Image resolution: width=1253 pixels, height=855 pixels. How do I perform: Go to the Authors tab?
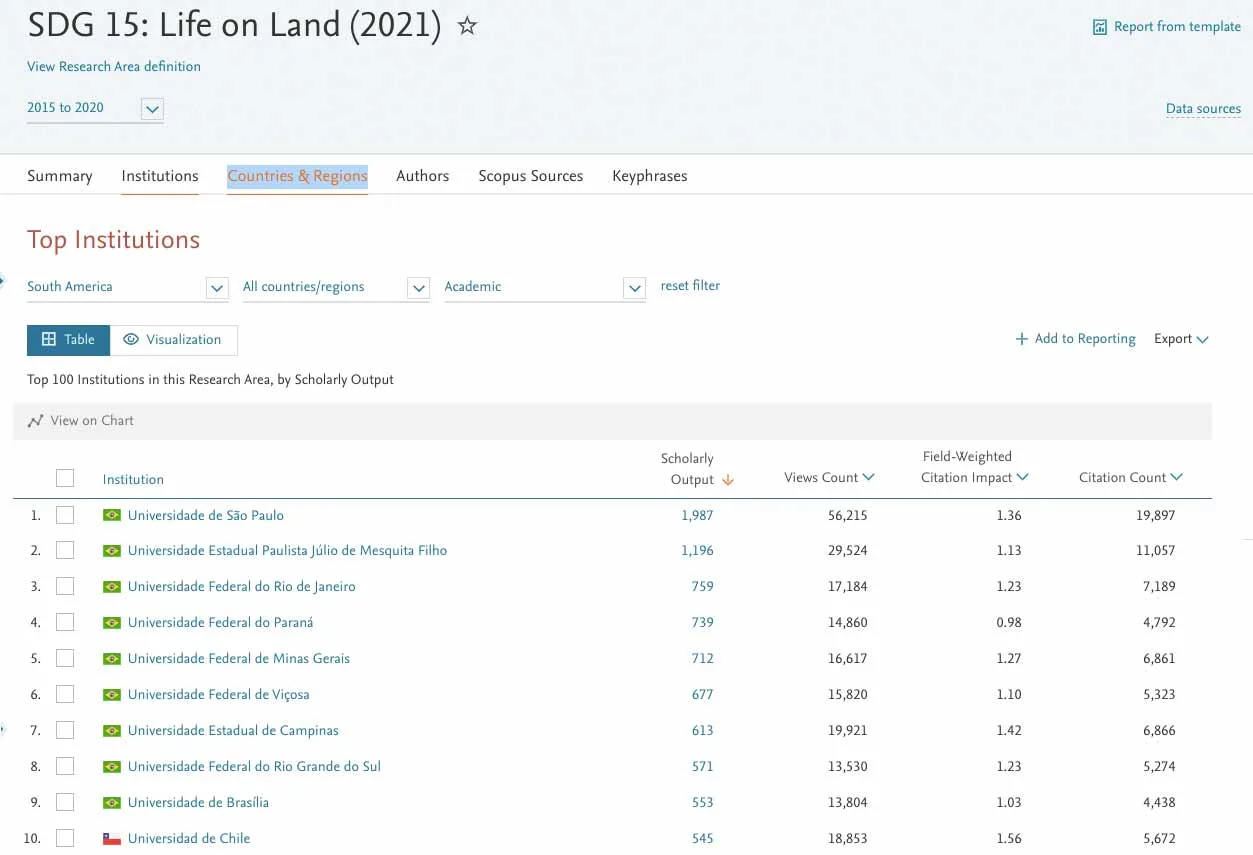(423, 176)
